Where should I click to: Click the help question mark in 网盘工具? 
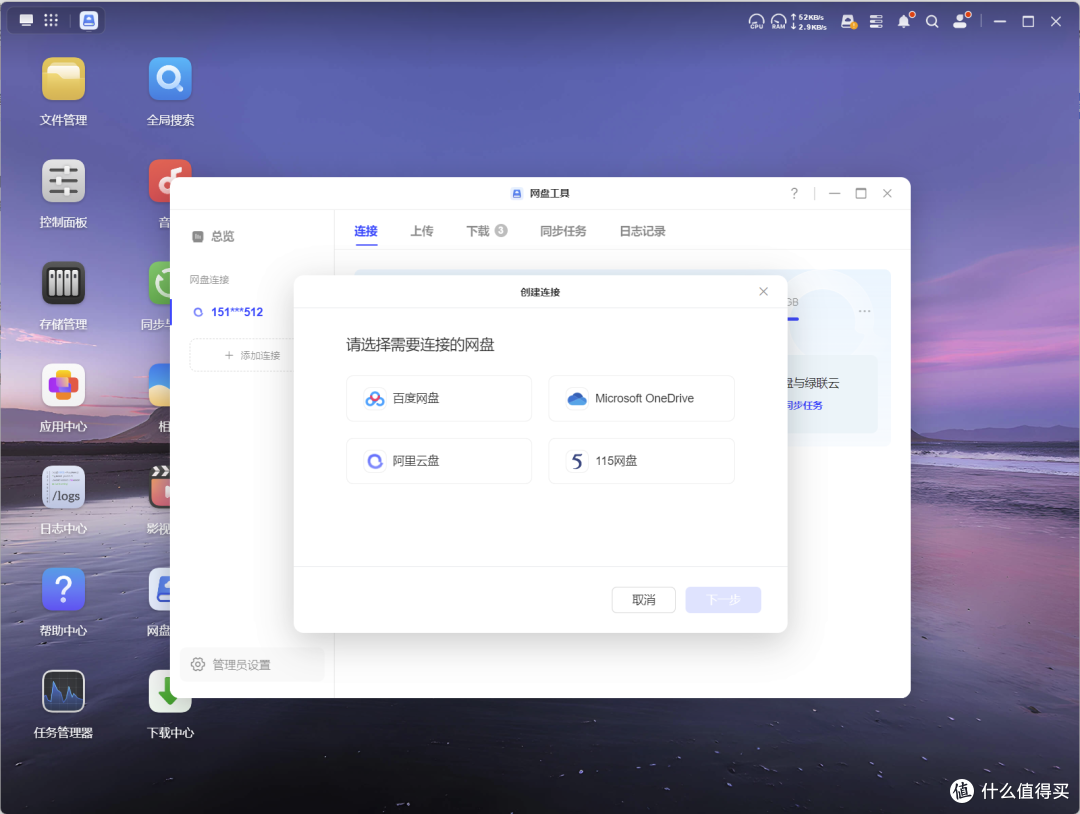tap(794, 194)
